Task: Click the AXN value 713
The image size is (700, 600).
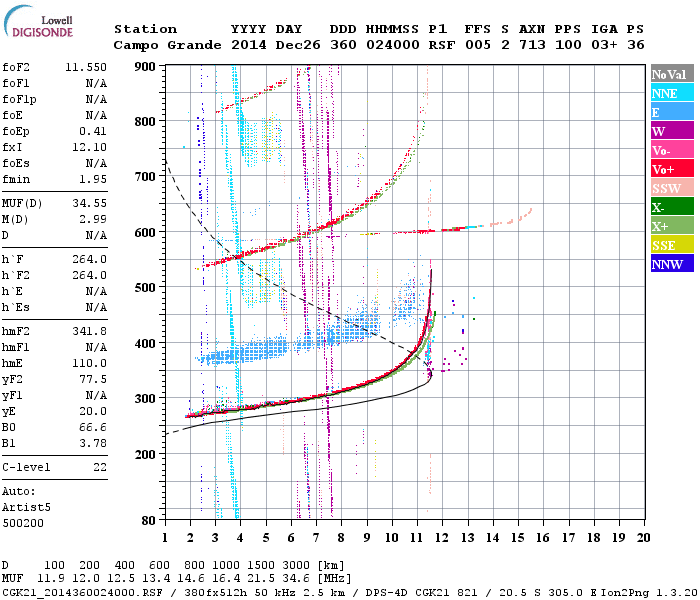Action: click(x=532, y=45)
